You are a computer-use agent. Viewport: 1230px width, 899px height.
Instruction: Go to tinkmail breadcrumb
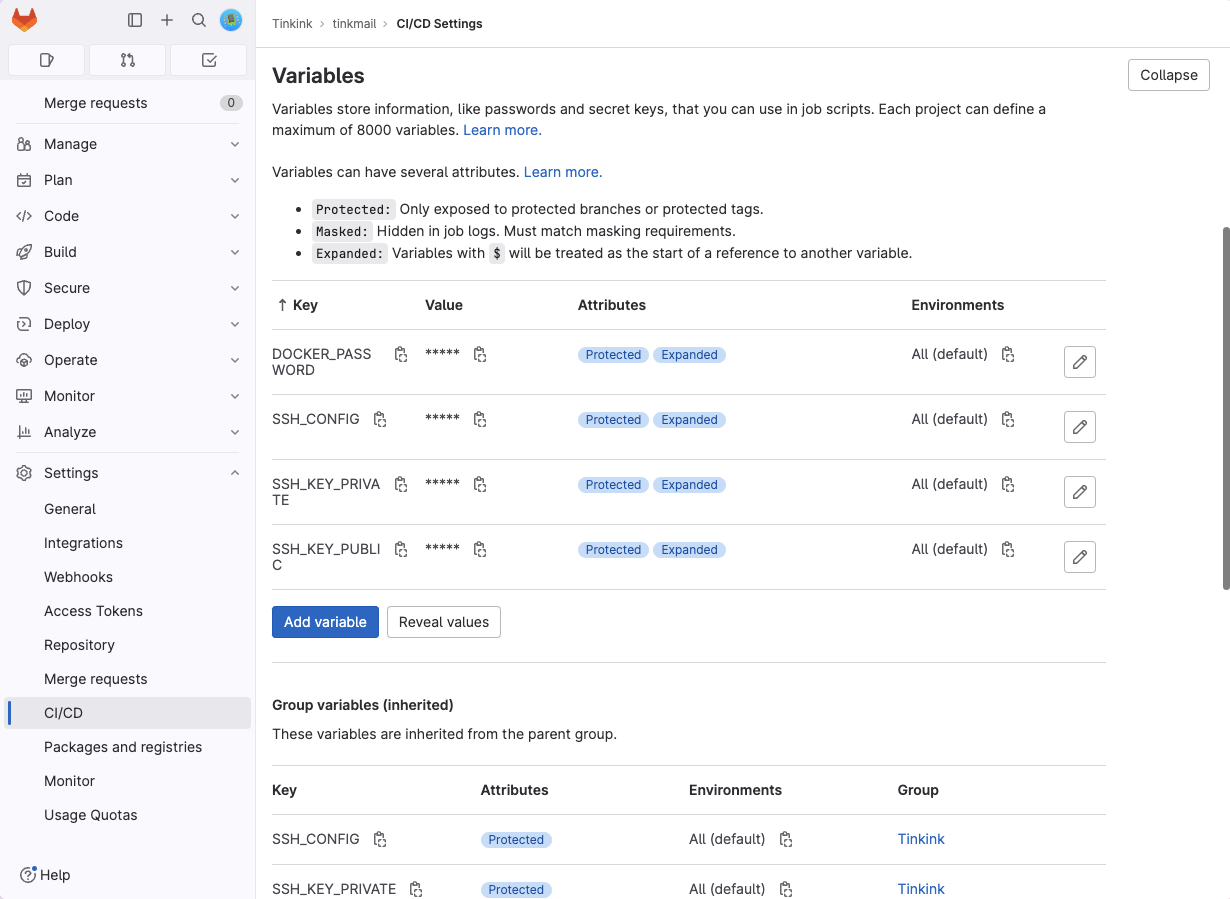tap(354, 23)
